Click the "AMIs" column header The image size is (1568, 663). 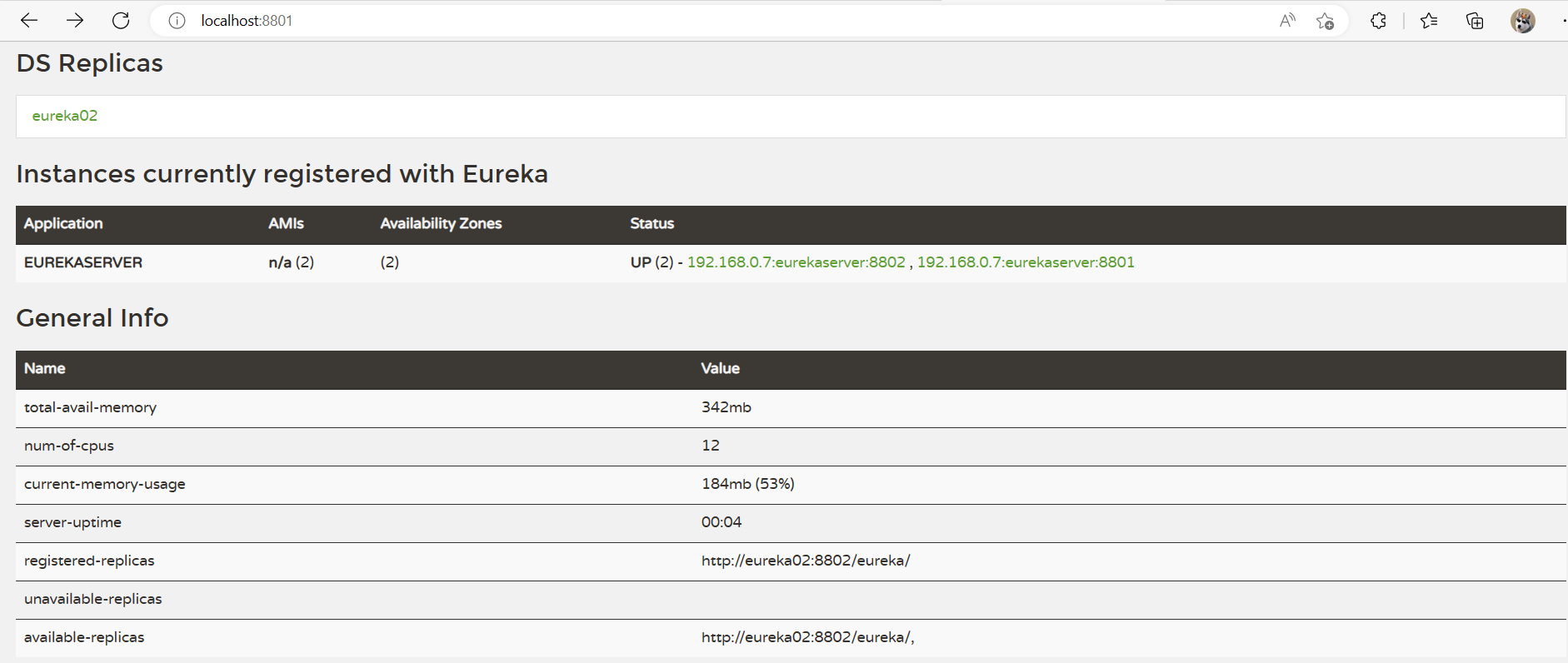[286, 223]
